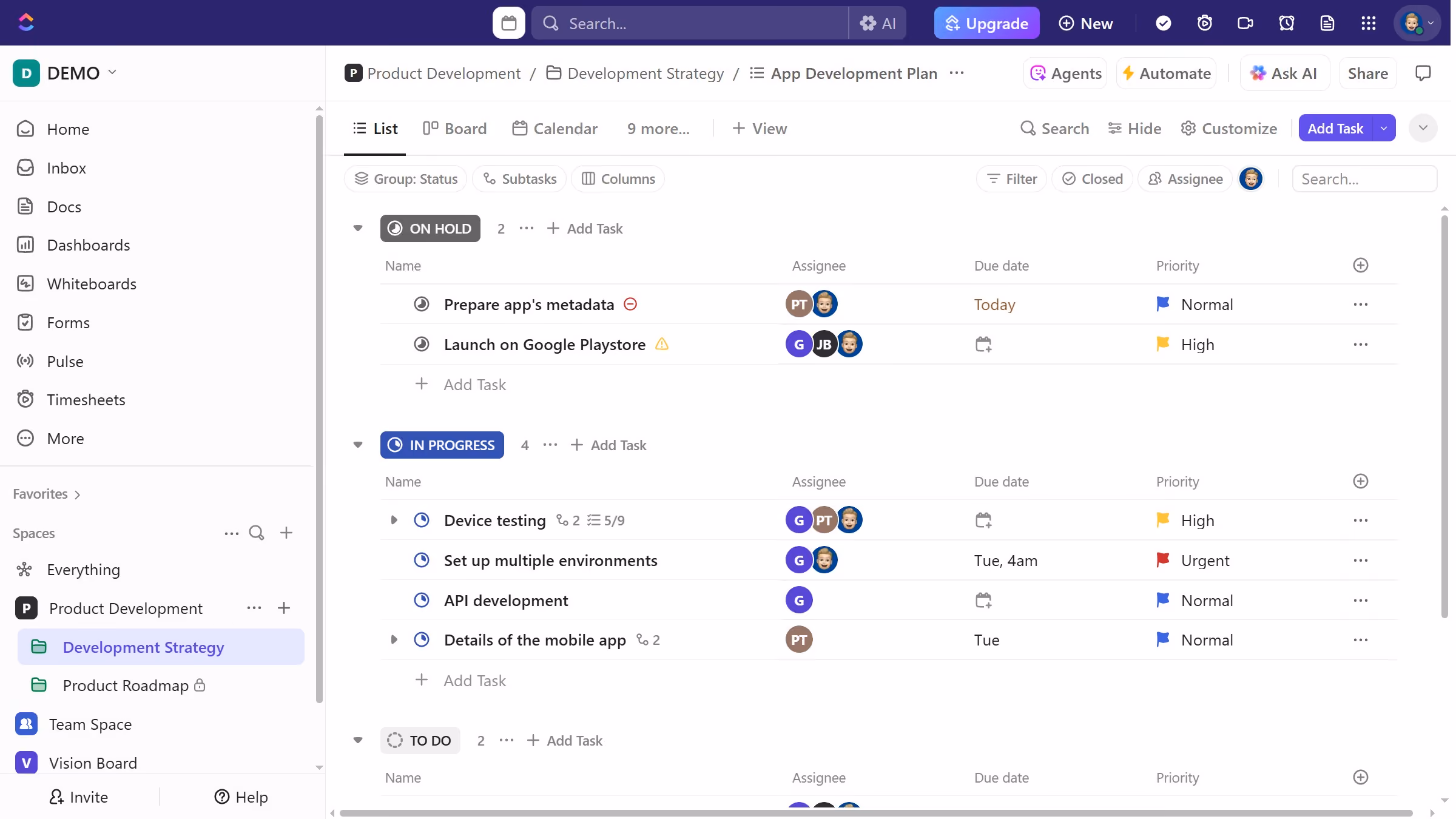
Task: Open High priority flag of Device testing
Action: 1162,520
